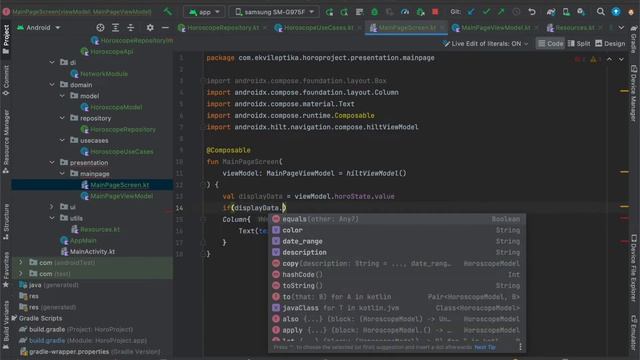Select the color completion suggestion

tap(397, 230)
